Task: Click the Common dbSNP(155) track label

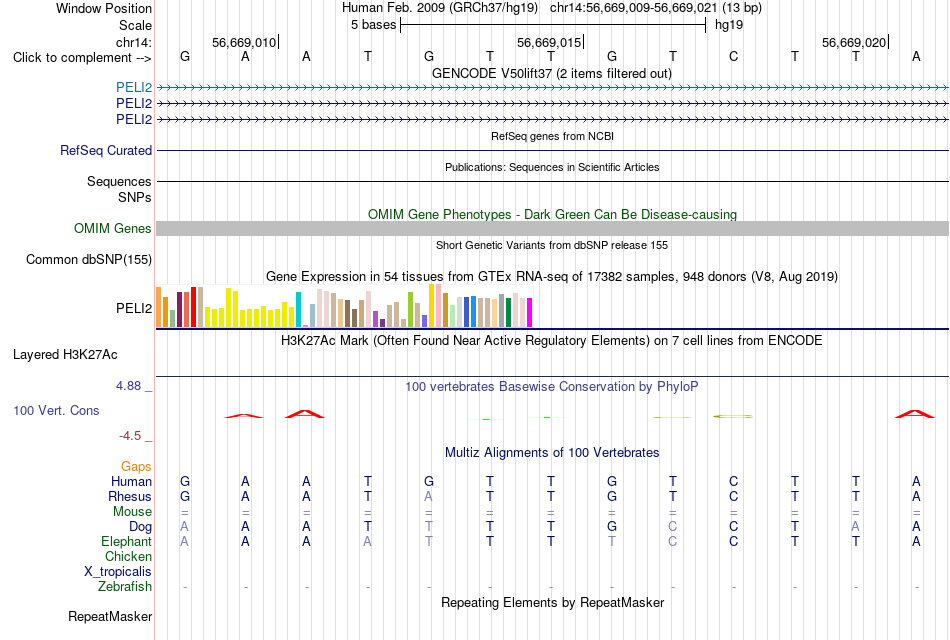Action: [88, 259]
